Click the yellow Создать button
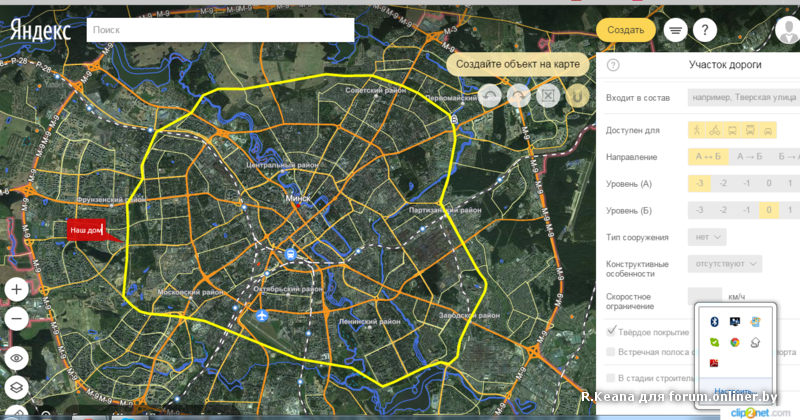800x420 pixels. pos(626,30)
